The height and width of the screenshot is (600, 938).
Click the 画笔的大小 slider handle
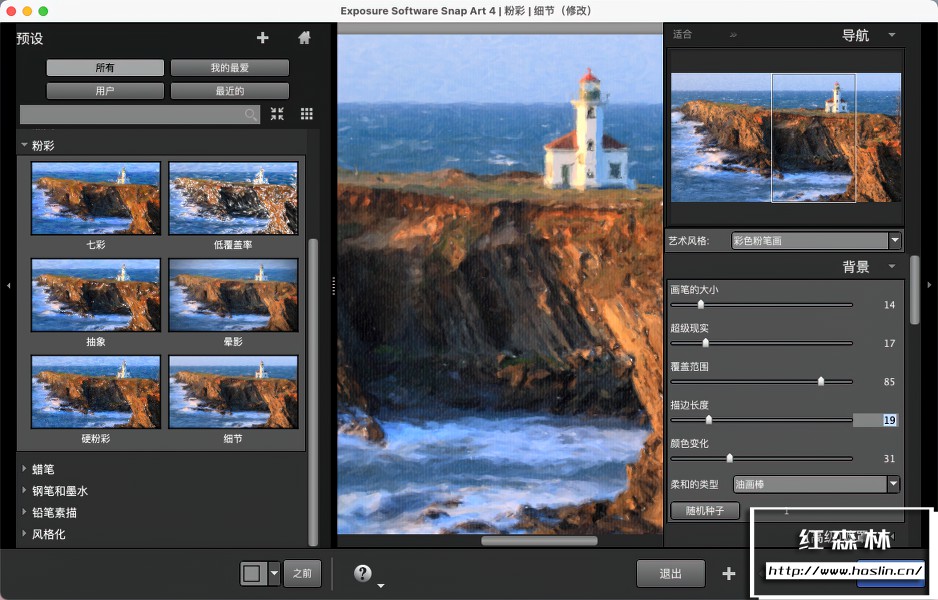[x=701, y=305]
